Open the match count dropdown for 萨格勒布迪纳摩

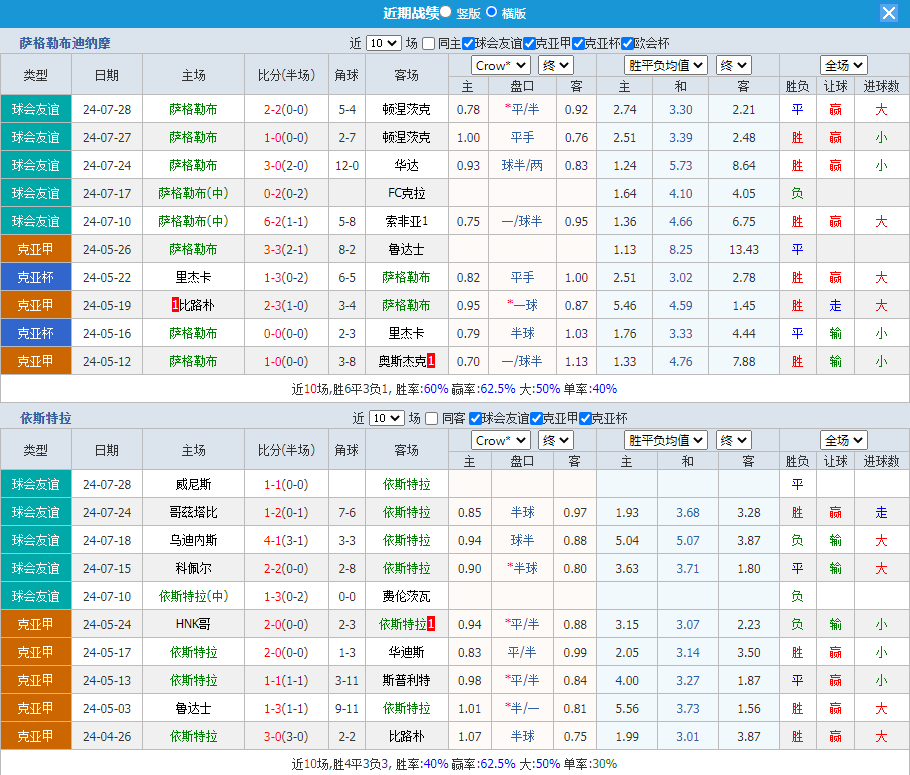[x=384, y=43]
